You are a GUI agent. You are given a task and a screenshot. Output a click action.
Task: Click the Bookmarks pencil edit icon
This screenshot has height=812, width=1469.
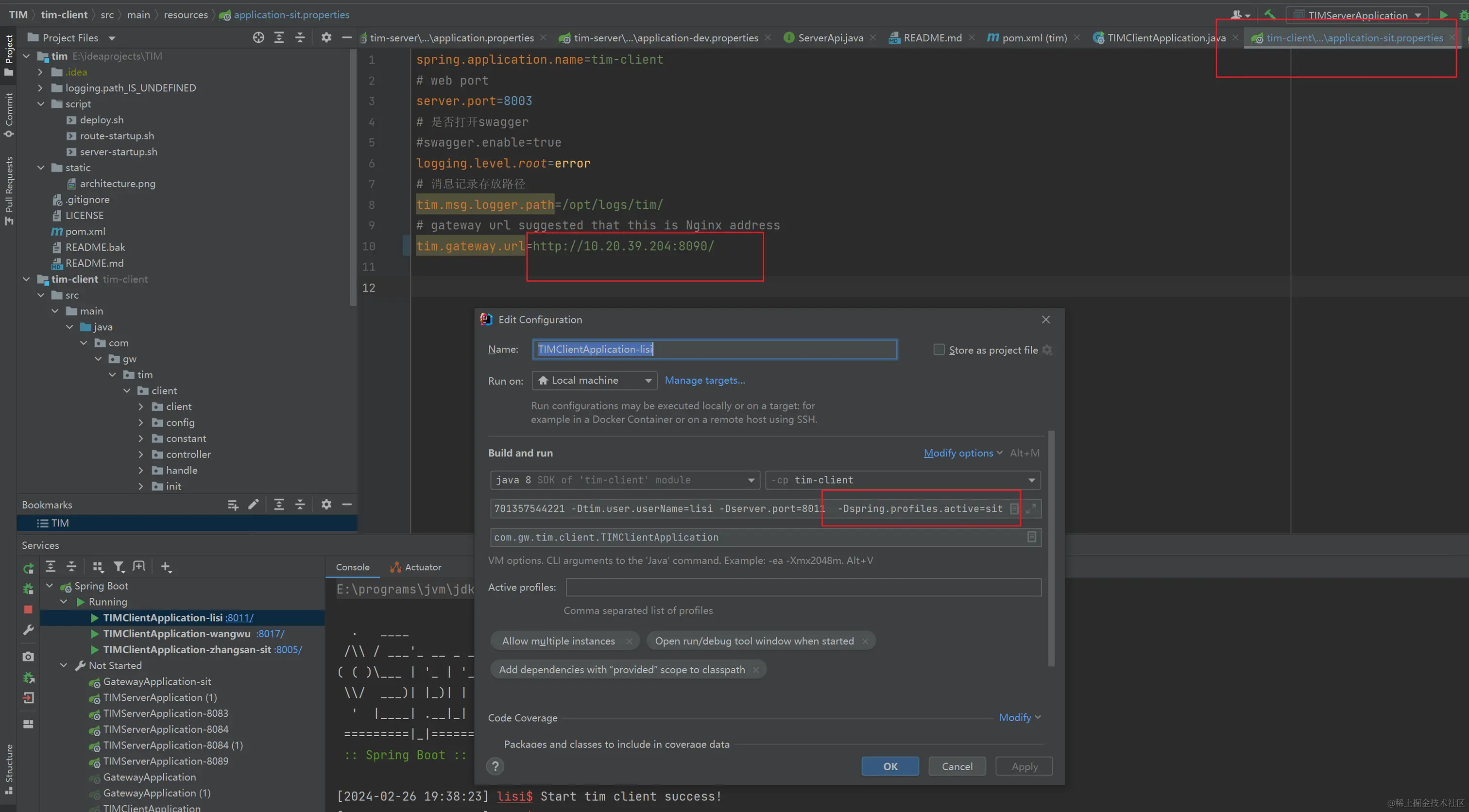[x=254, y=505]
